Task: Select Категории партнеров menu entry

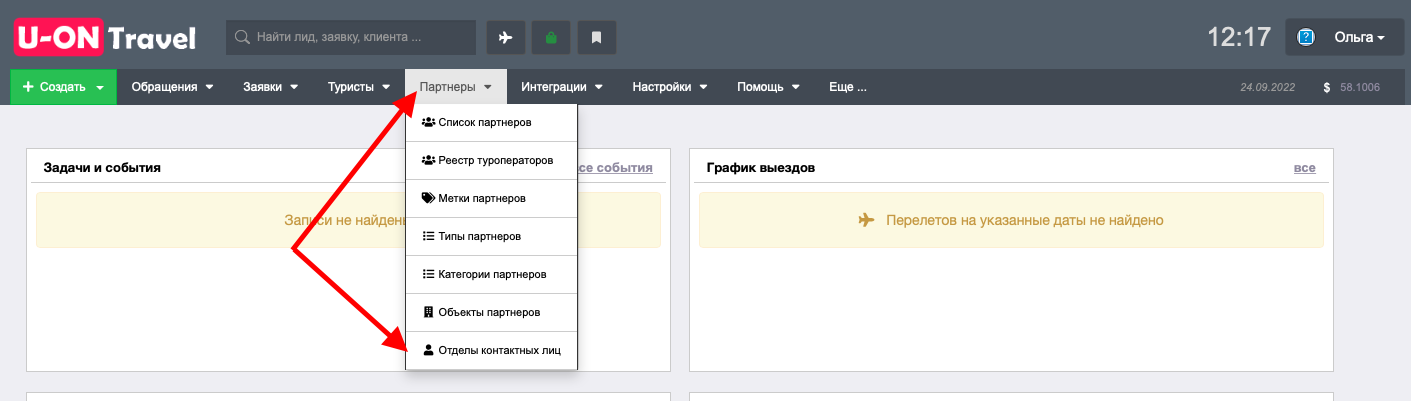Action: tap(492, 274)
